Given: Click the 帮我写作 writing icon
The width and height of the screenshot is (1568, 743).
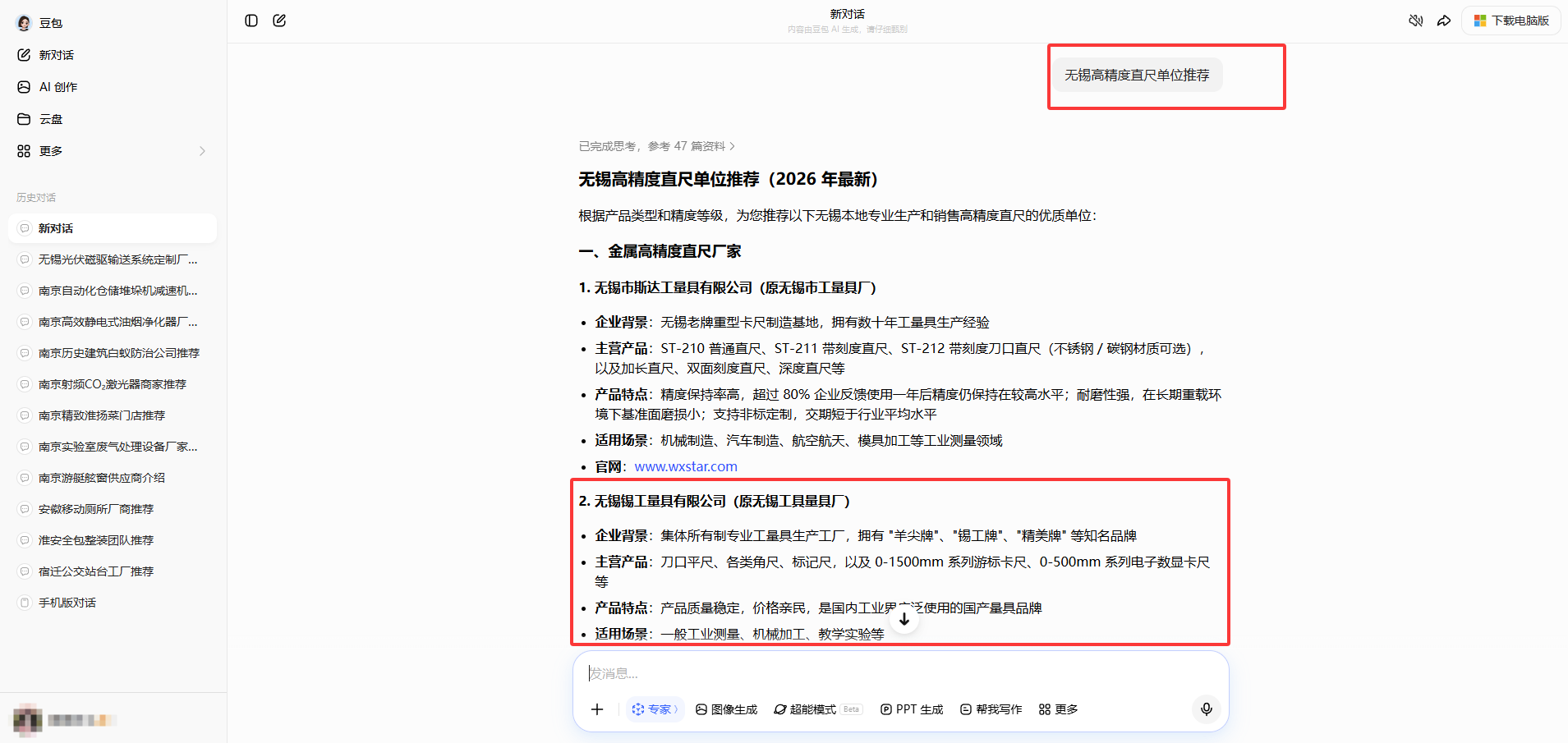Looking at the screenshot, I should [966, 709].
